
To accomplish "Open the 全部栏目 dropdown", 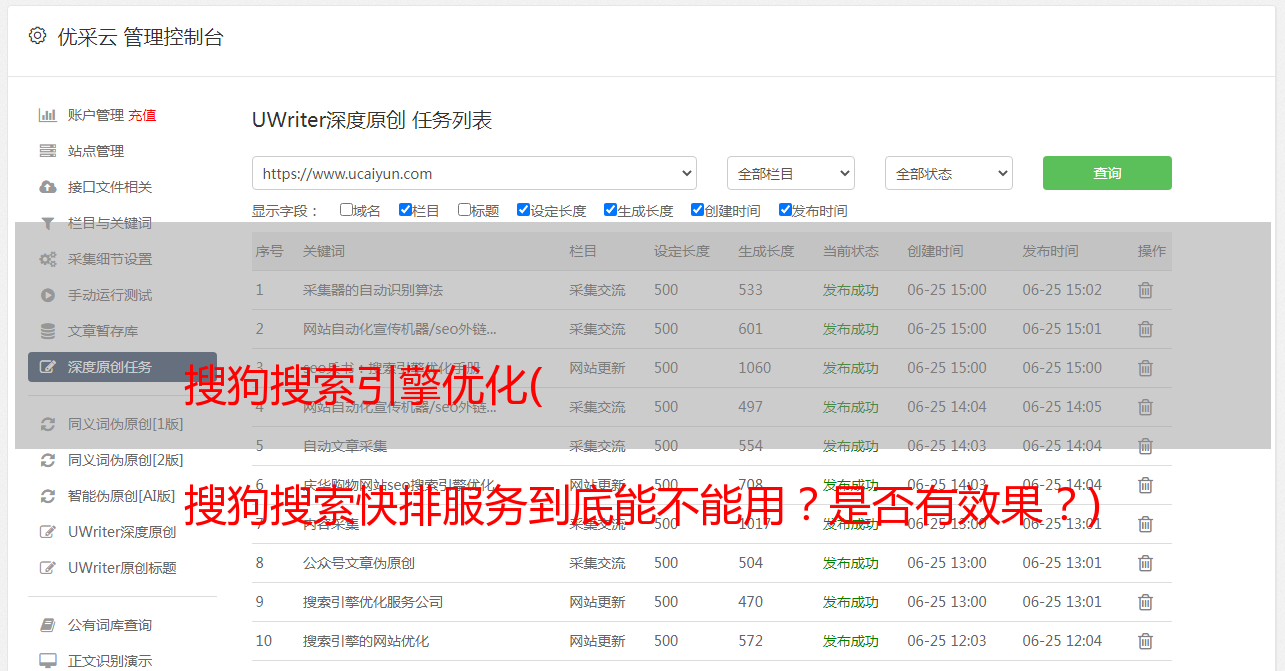I will [791, 173].
